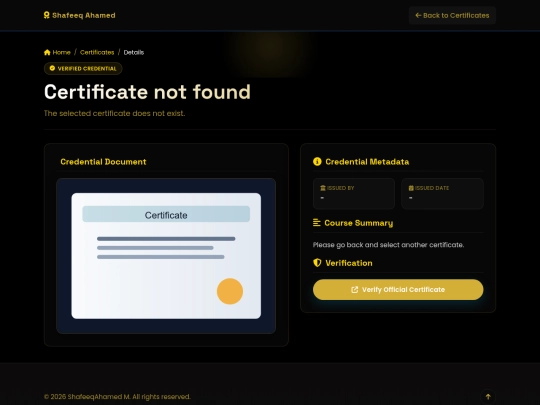Click the institution icon beside Issued By
The image size is (540, 405).
click(323, 188)
